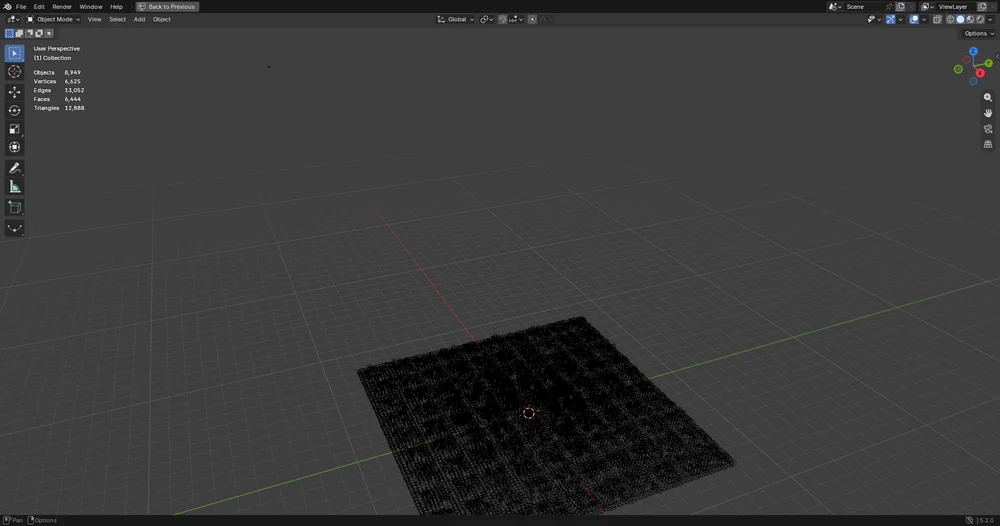Image resolution: width=1000 pixels, height=526 pixels.
Task: Set selection mode to intersect icon
Action: click(x=49, y=33)
